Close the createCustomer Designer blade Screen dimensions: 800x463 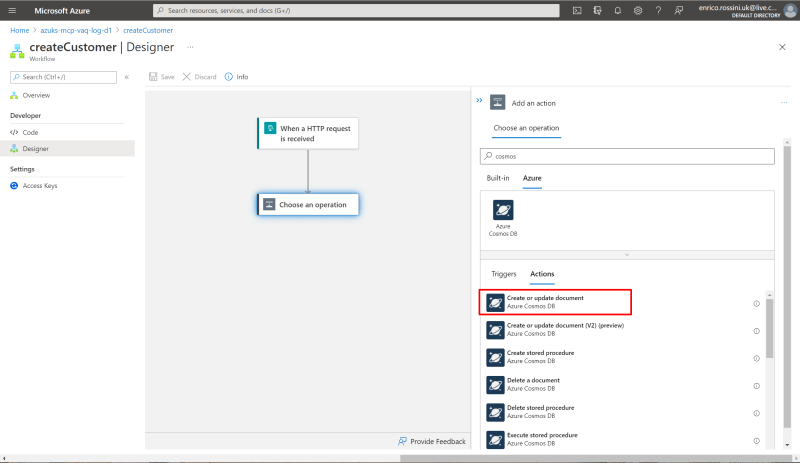[782, 47]
